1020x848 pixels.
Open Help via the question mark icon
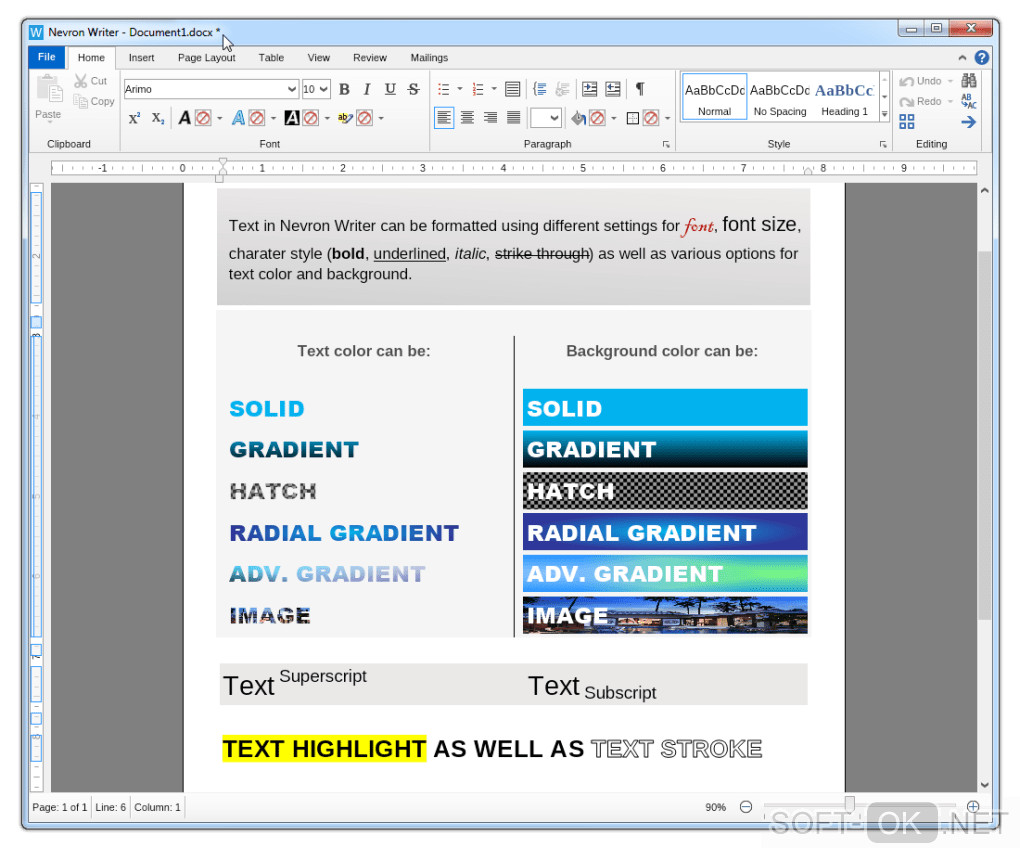tap(982, 58)
